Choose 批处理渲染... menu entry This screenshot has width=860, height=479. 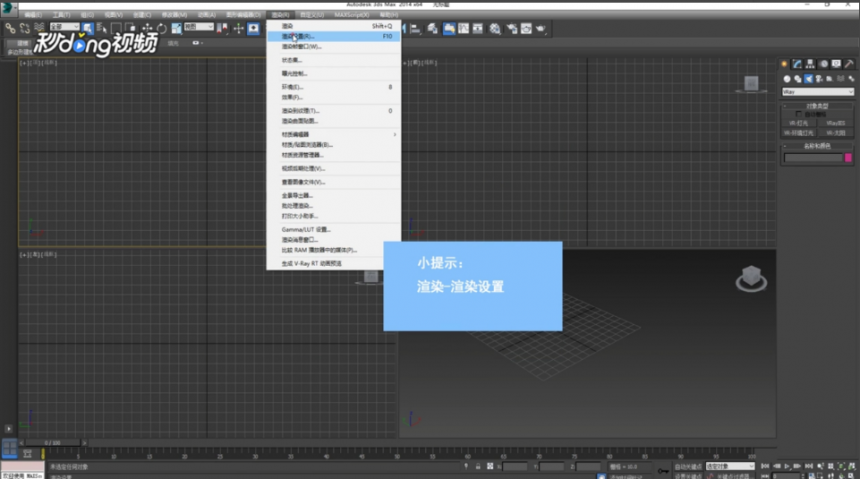[x=333, y=206]
